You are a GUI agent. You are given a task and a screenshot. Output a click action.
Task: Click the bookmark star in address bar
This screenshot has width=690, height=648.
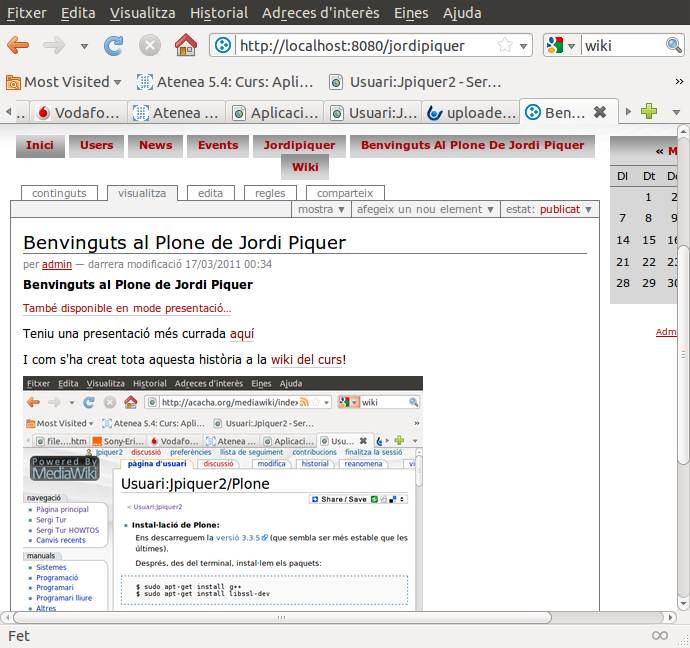coord(505,45)
